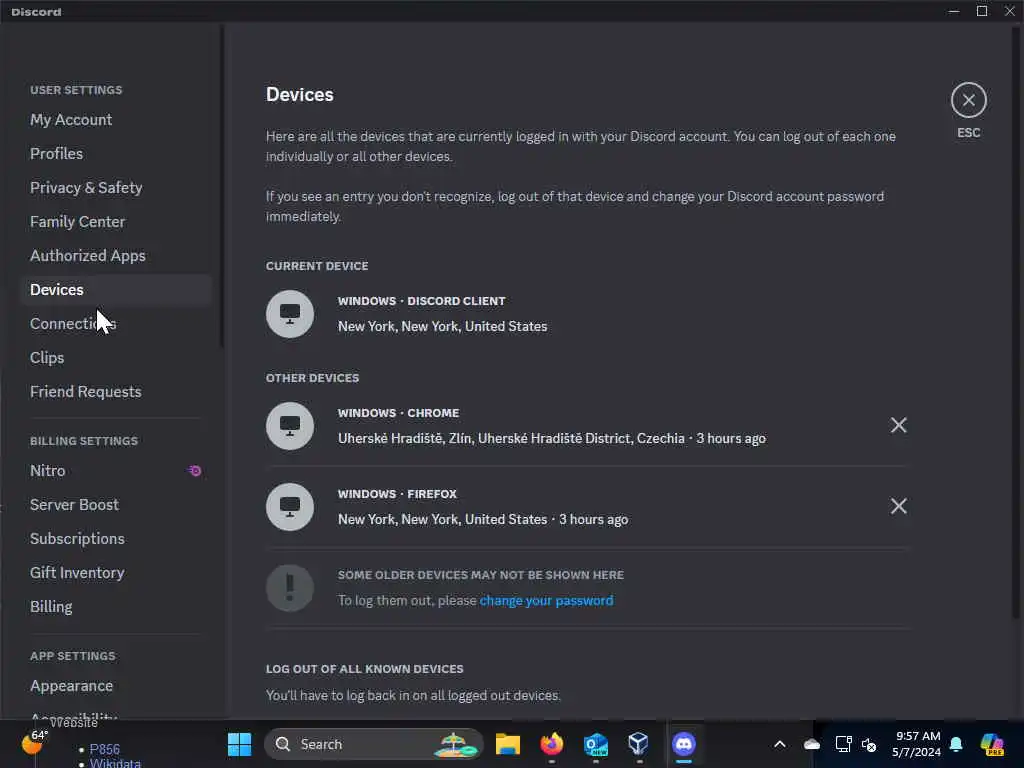
Task: Open File Explorer from the taskbar
Action: [x=507, y=744]
